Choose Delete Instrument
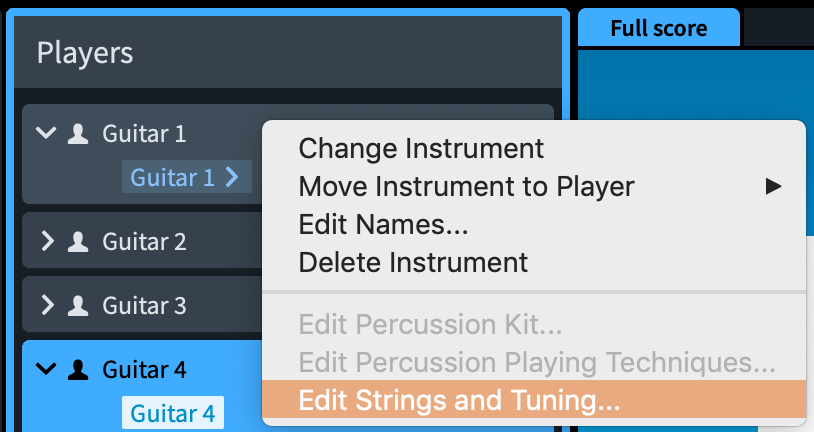The height and width of the screenshot is (432, 814). pos(413,263)
